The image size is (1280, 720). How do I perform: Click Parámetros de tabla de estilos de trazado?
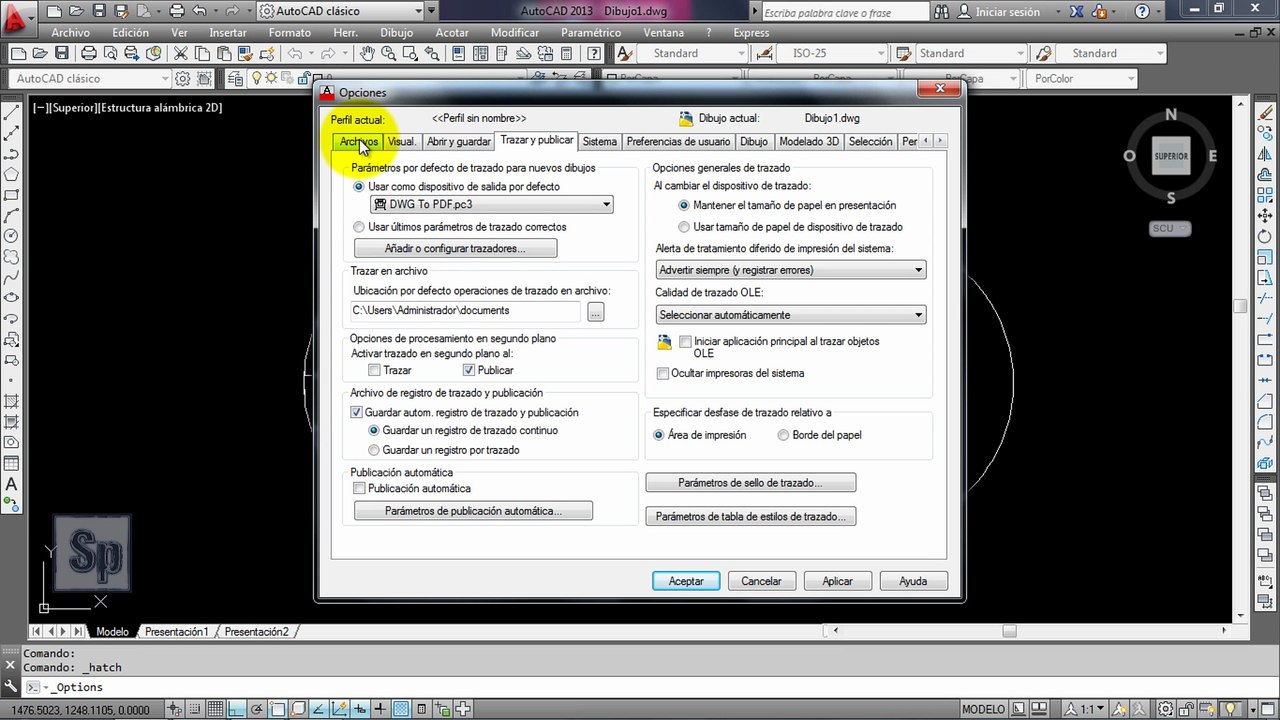[x=750, y=517]
